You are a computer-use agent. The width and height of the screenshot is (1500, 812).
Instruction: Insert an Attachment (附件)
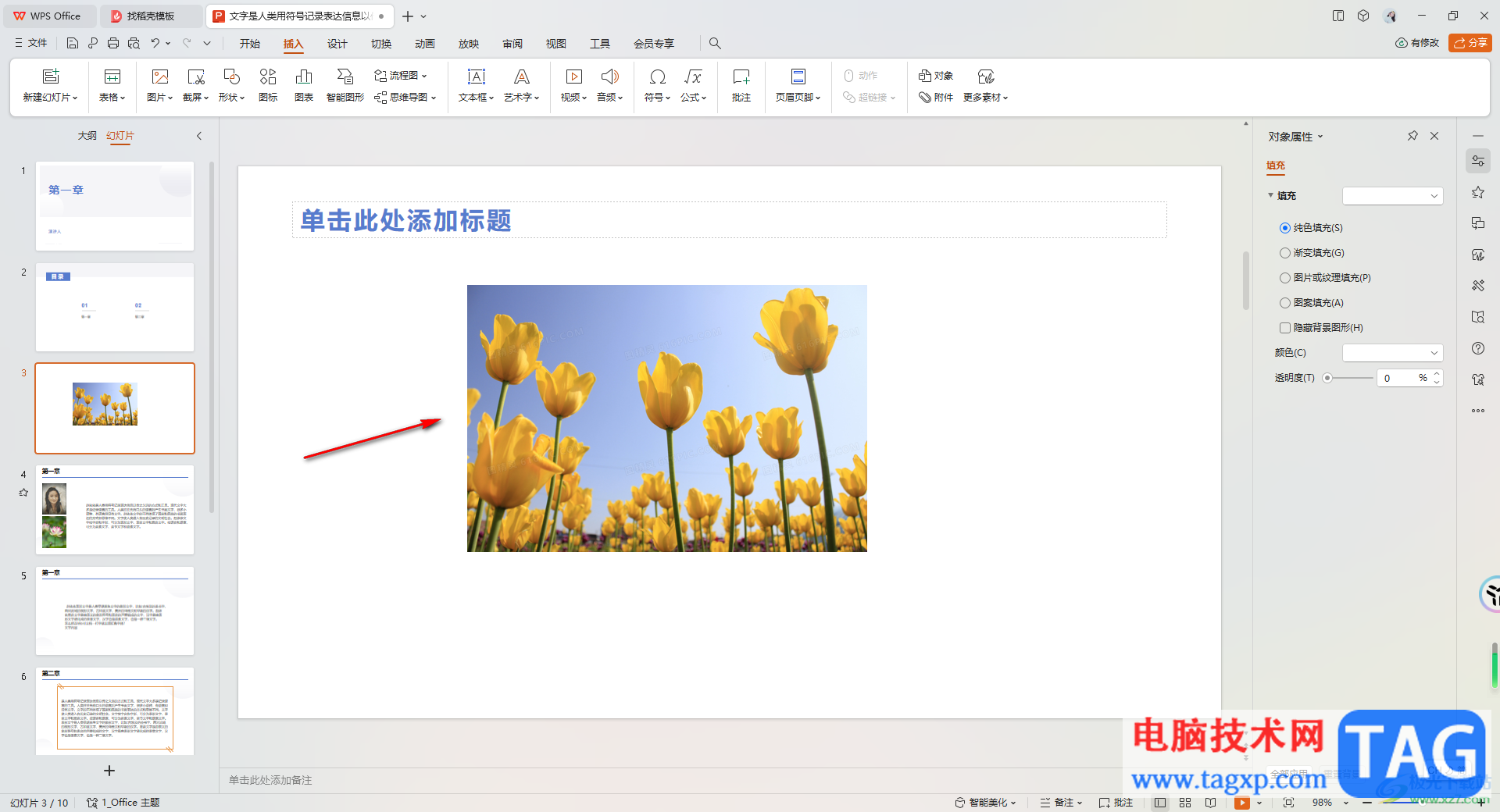point(936,98)
